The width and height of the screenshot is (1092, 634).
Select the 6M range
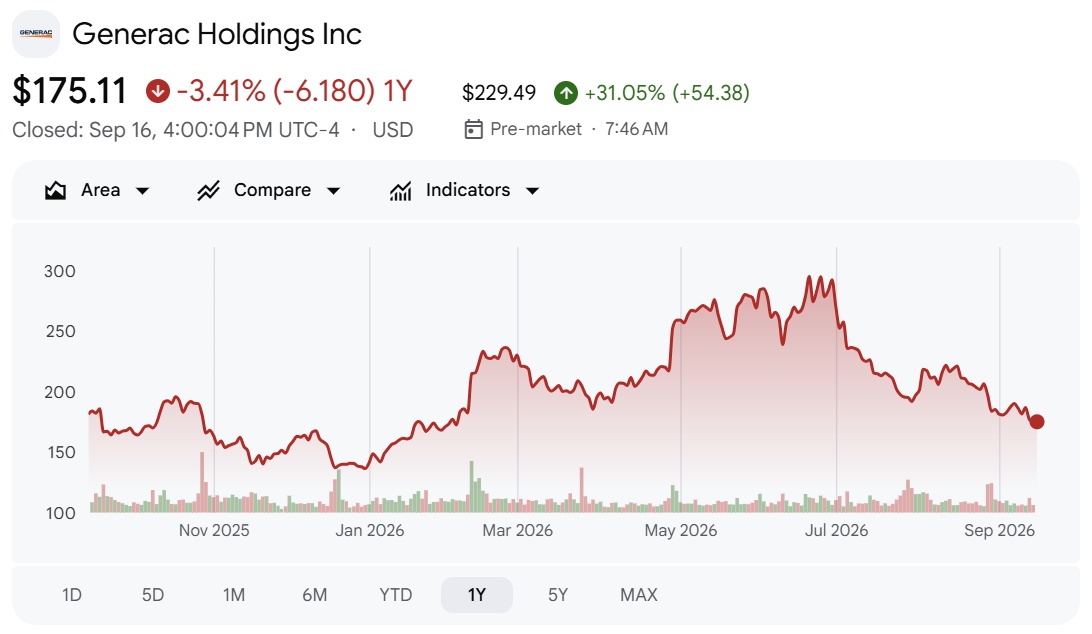tap(315, 595)
